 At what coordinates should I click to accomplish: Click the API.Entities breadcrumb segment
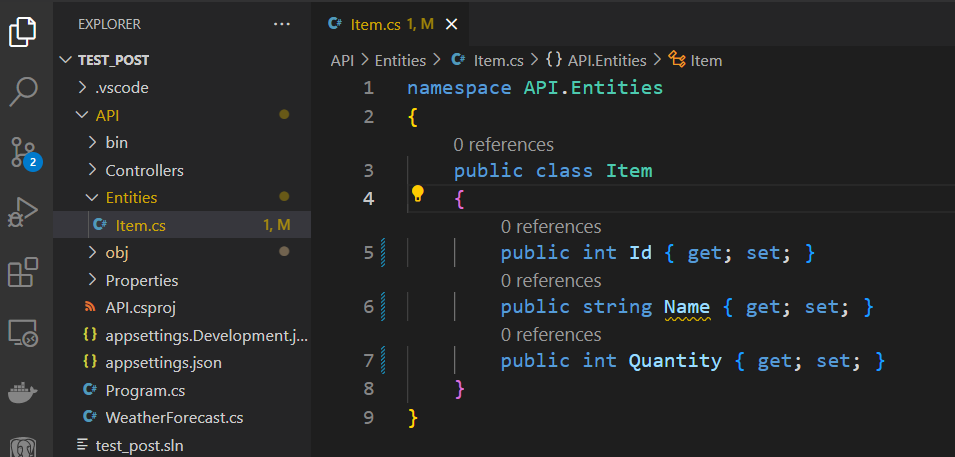(x=607, y=60)
